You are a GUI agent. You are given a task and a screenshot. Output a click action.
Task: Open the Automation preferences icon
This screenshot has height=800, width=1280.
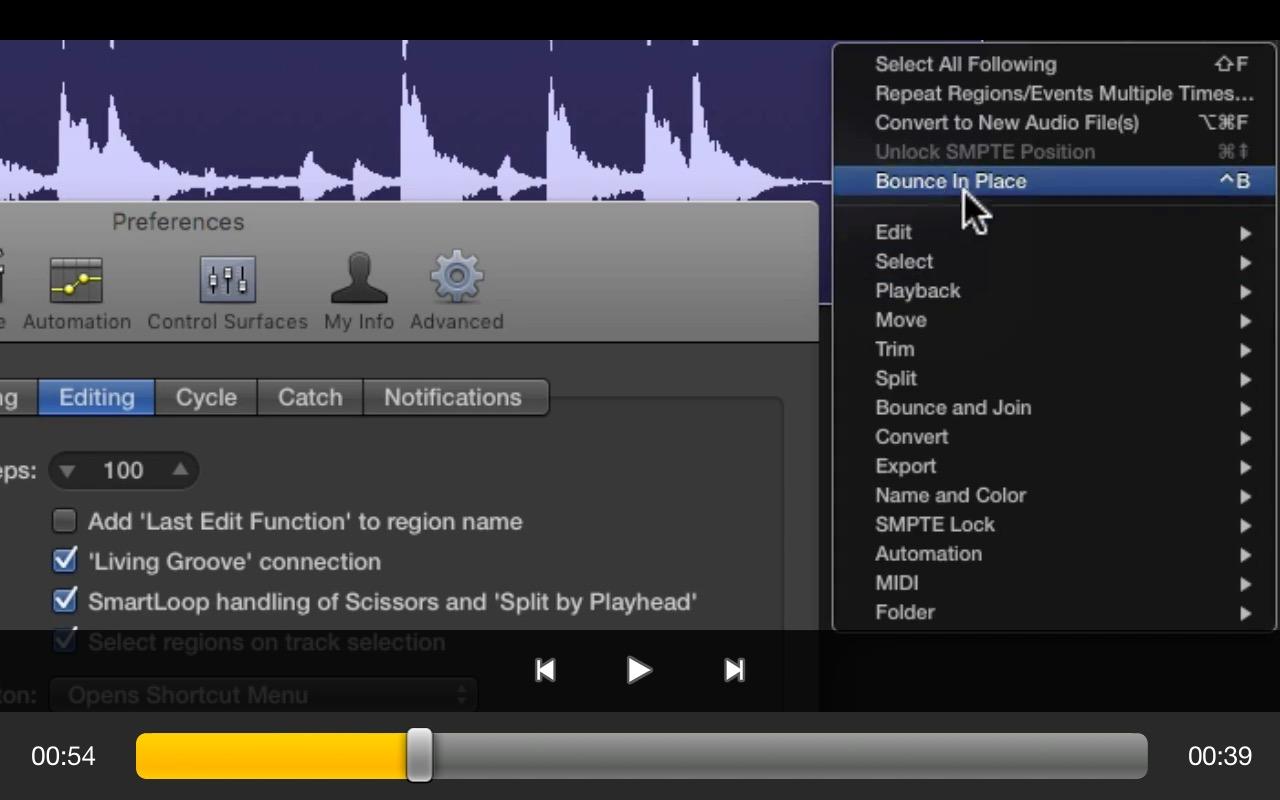[77, 281]
